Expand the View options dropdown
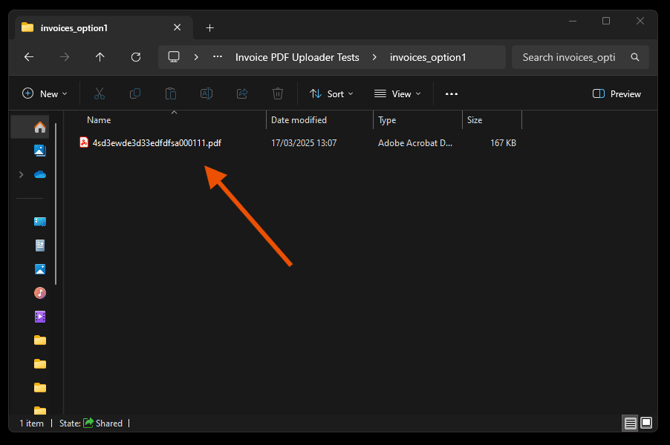Screen dimensions: 670x445 coord(397,94)
